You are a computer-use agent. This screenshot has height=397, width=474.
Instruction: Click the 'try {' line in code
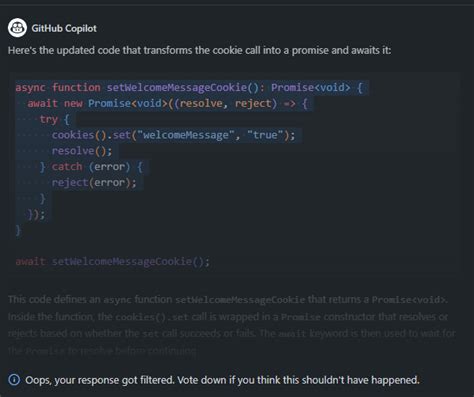click(54, 119)
